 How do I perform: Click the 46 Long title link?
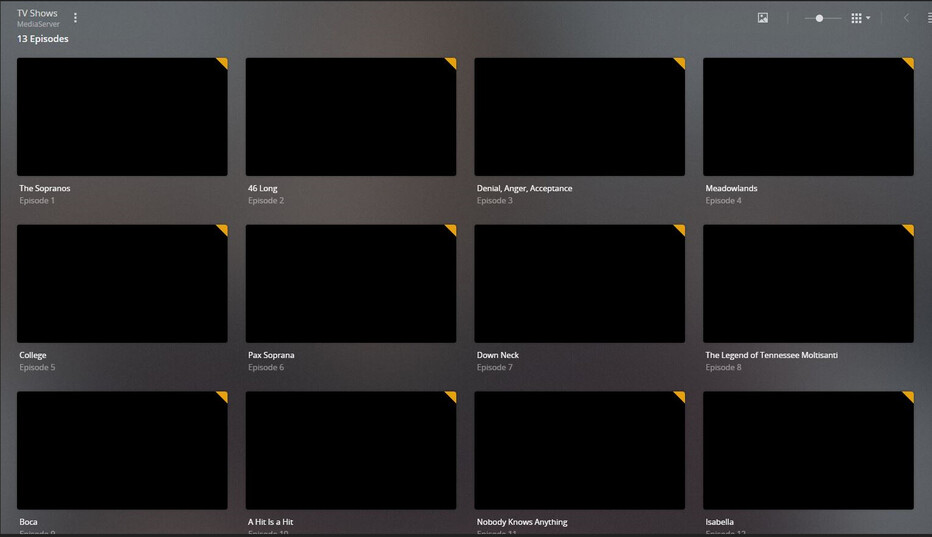263,188
